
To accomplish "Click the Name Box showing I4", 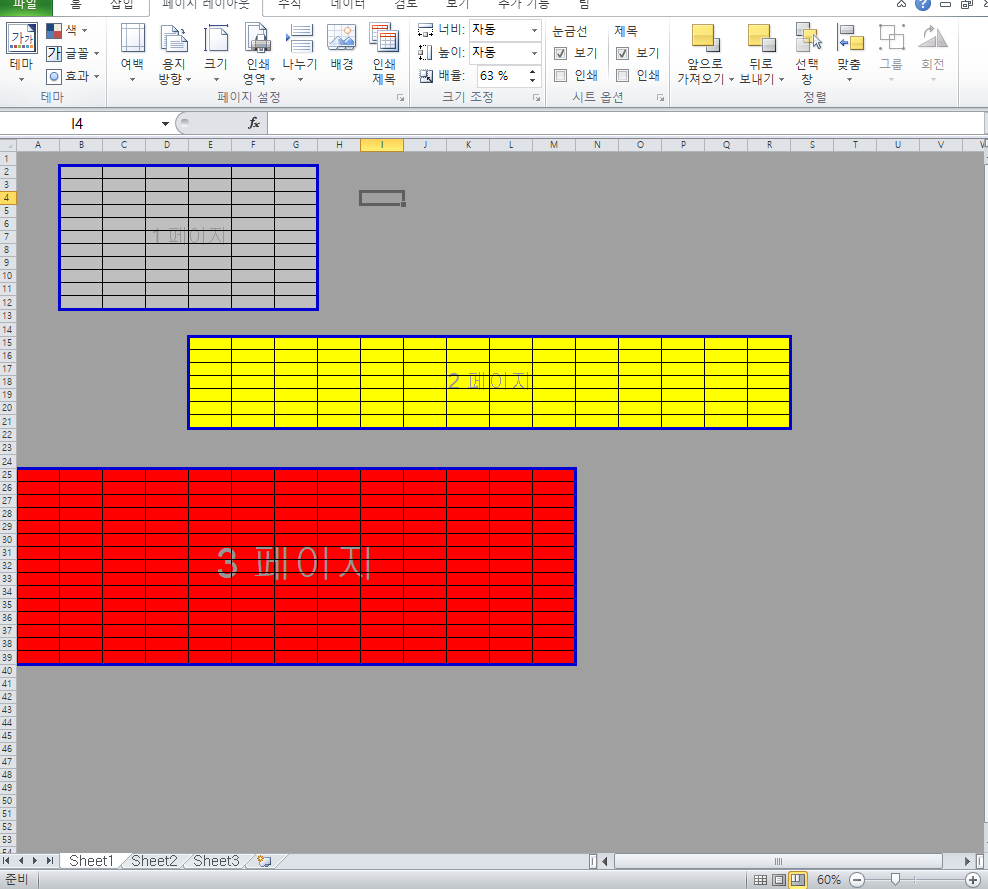I will (x=79, y=123).
